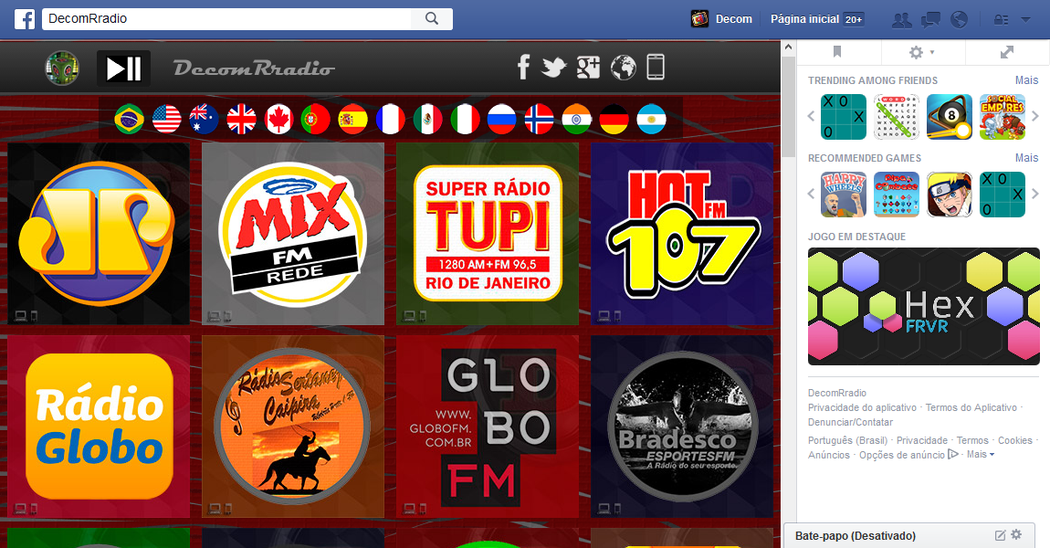Select the Brazil flag
1050x548 pixels.
(x=129, y=119)
